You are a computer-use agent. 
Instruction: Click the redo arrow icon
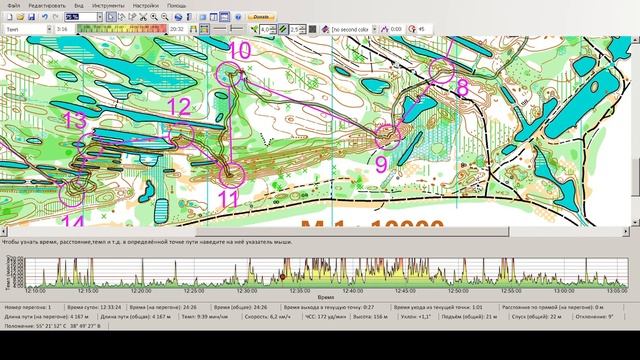(x=56, y=17)
